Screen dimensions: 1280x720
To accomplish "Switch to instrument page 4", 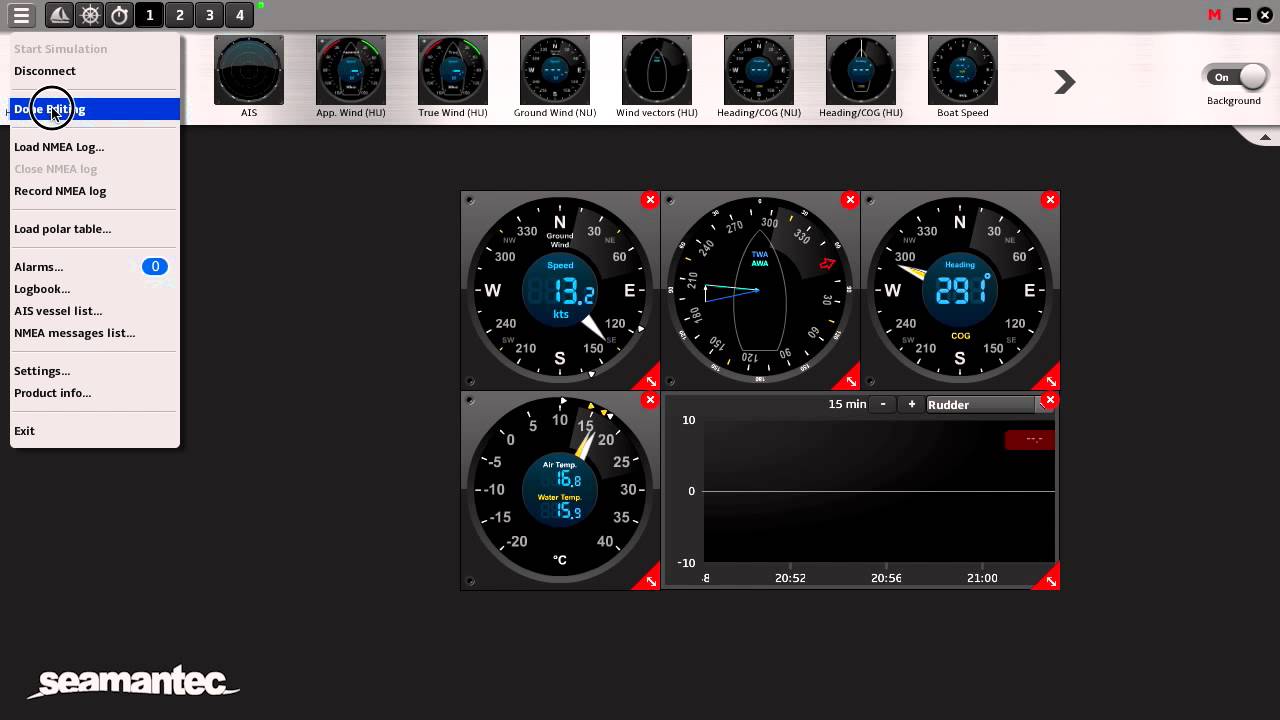I will (240, 15).
